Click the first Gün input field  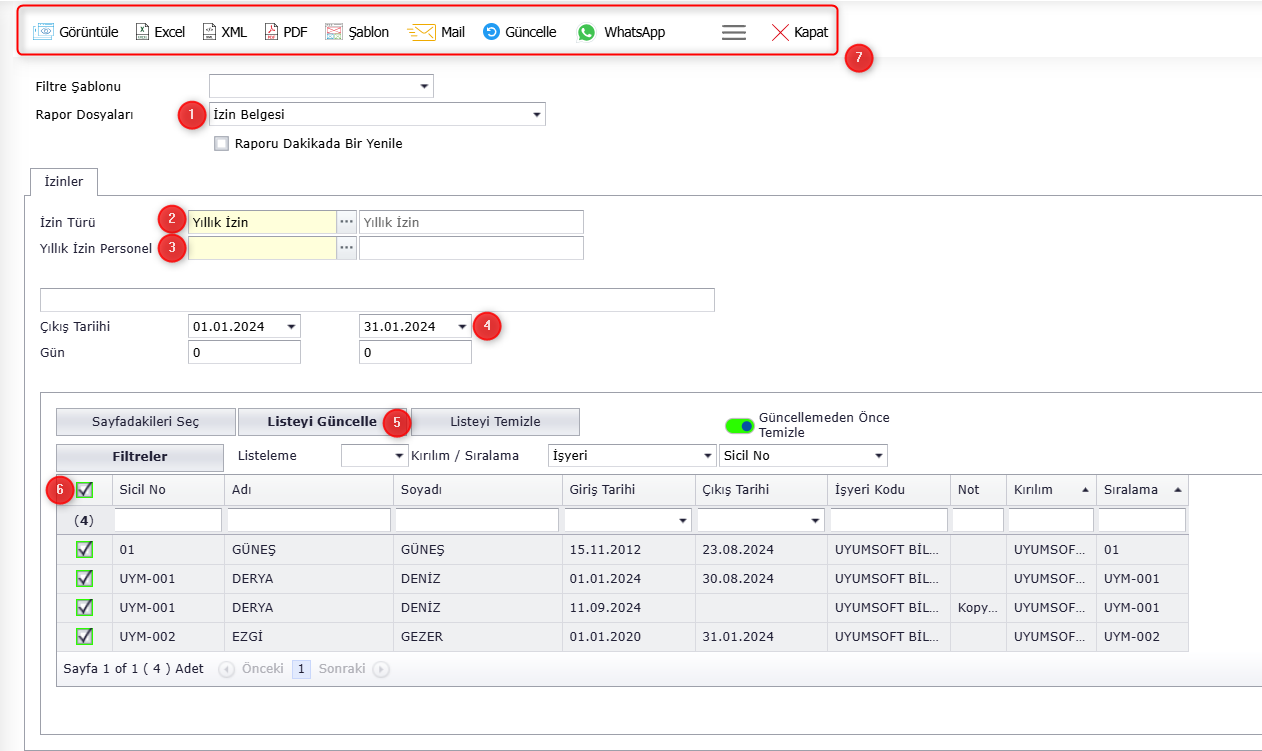[x=244, y=352]
